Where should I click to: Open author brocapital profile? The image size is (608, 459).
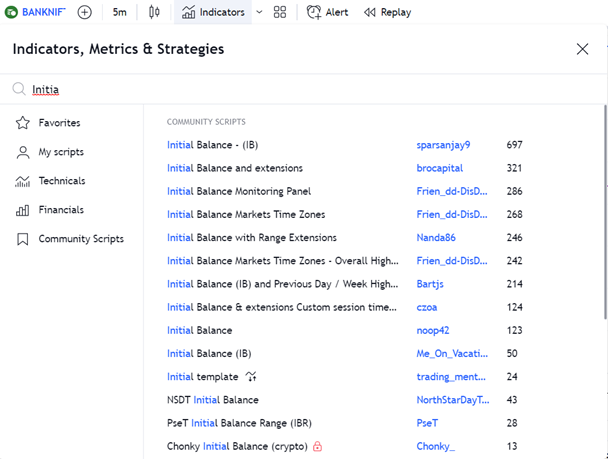(x=440, y=168)
